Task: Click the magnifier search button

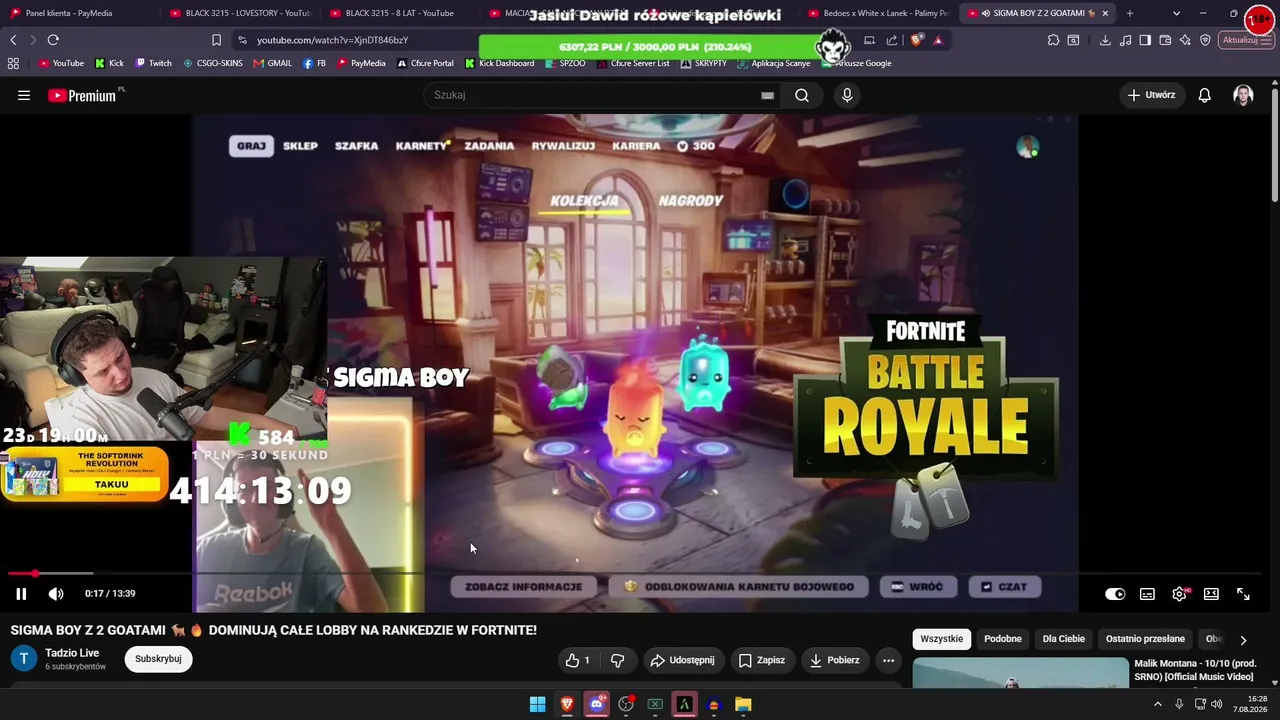Action: 802,95
